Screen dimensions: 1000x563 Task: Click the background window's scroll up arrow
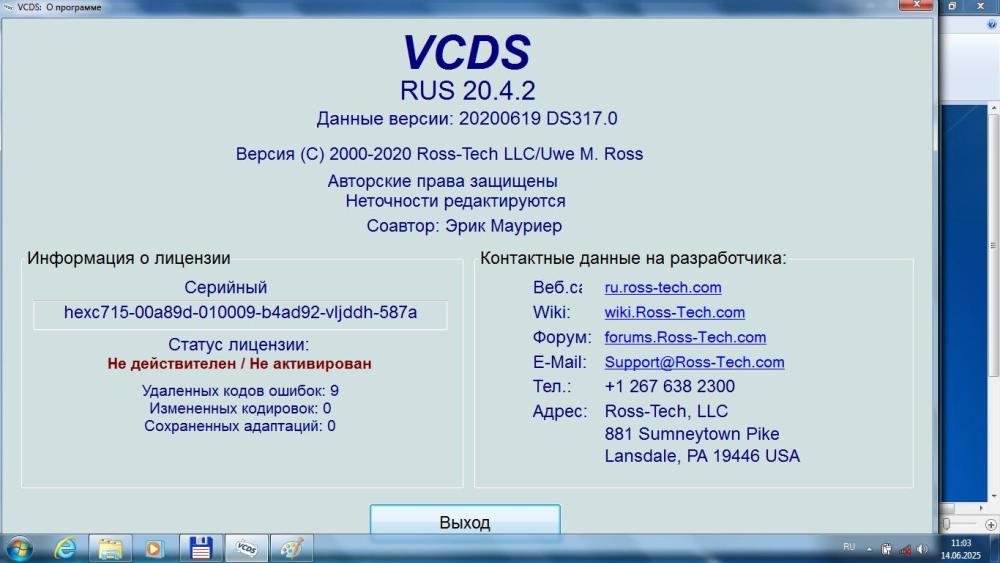point(994,108)
